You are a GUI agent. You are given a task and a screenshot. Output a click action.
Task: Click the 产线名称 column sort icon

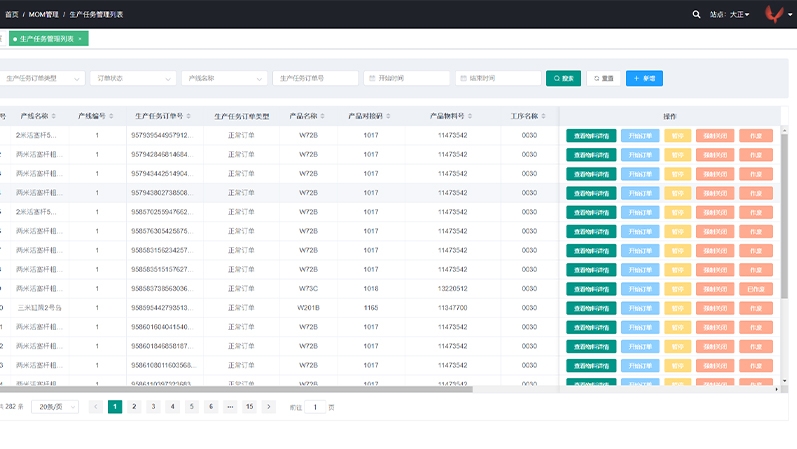click(54, 116)
